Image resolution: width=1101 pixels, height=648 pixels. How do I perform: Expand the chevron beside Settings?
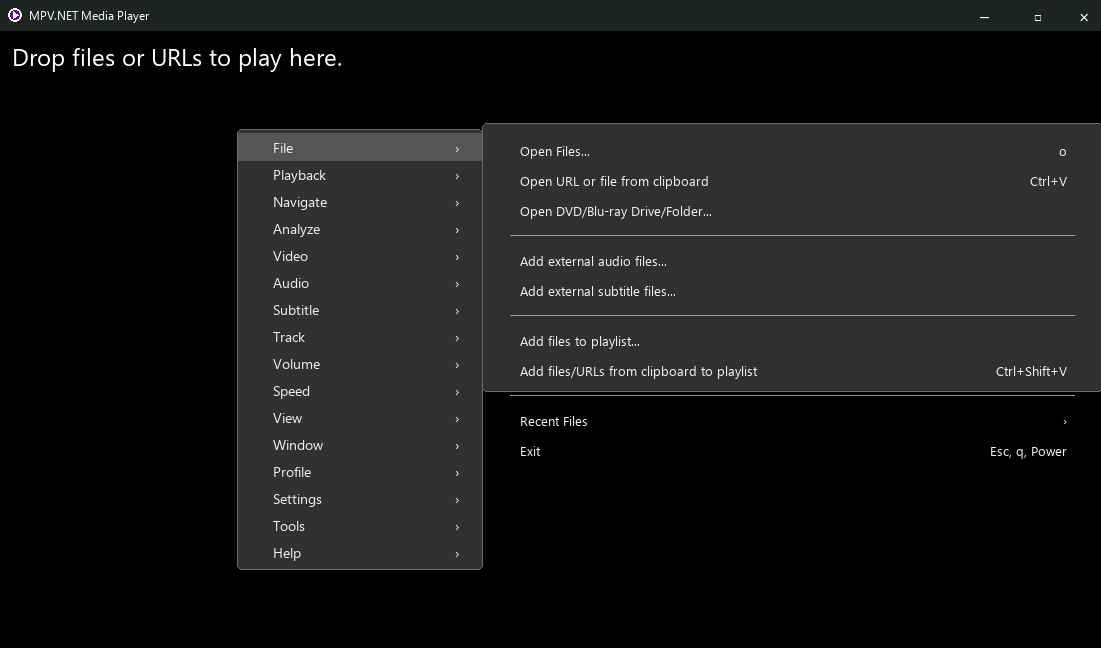(457, 501)
